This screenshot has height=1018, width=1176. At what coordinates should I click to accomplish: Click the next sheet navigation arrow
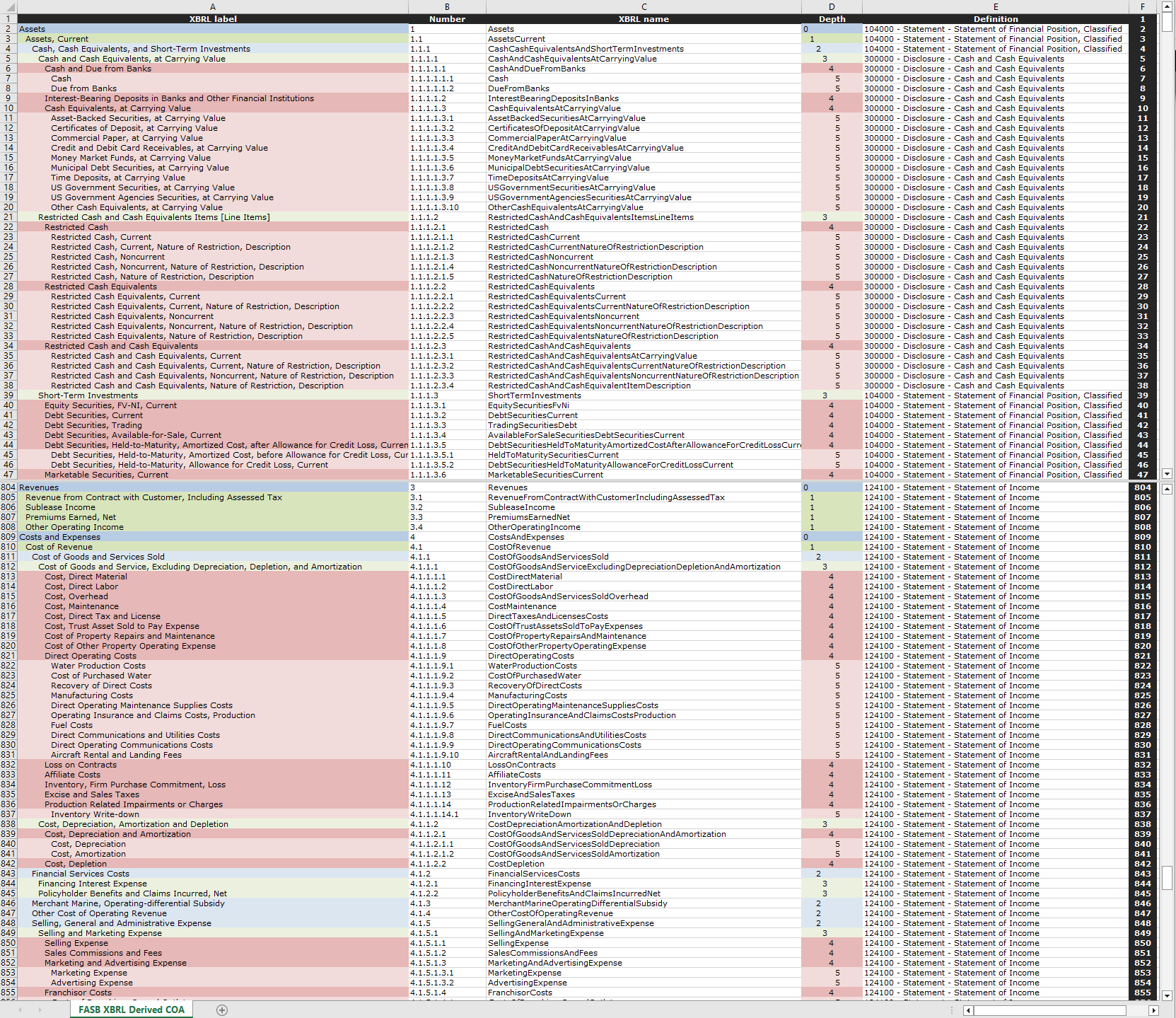(40, 1010)
